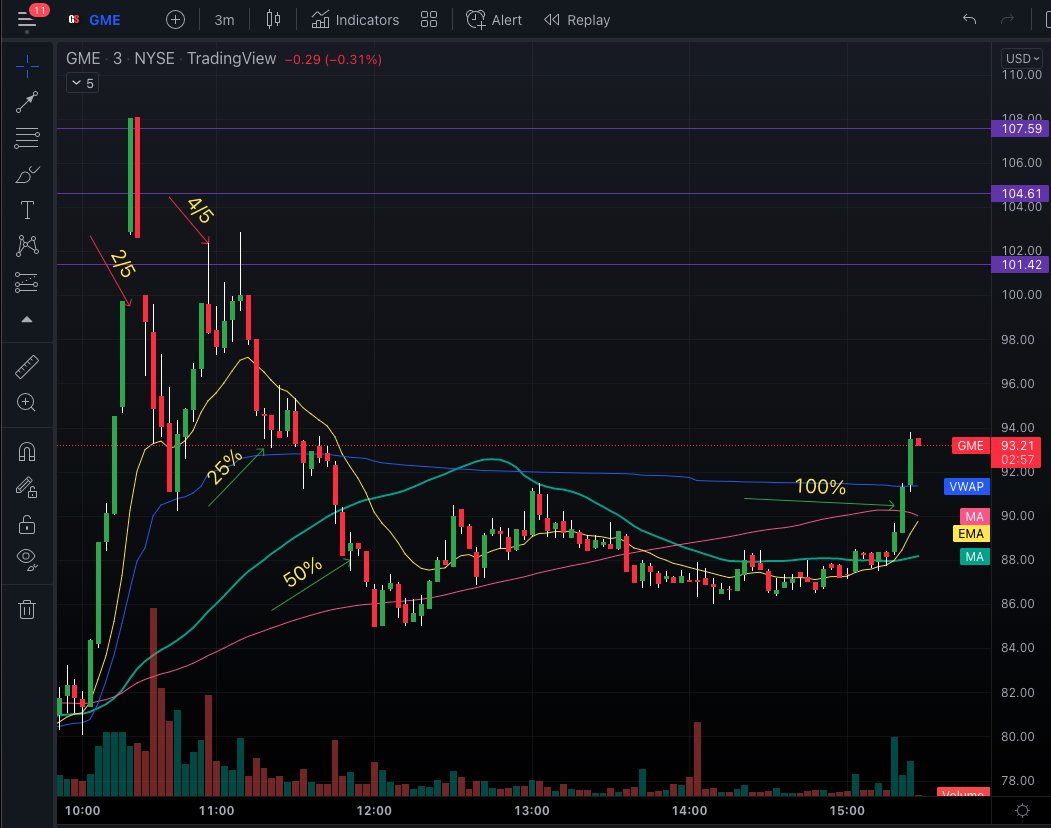Remove drawings with the trash icon

coord(27,609)
